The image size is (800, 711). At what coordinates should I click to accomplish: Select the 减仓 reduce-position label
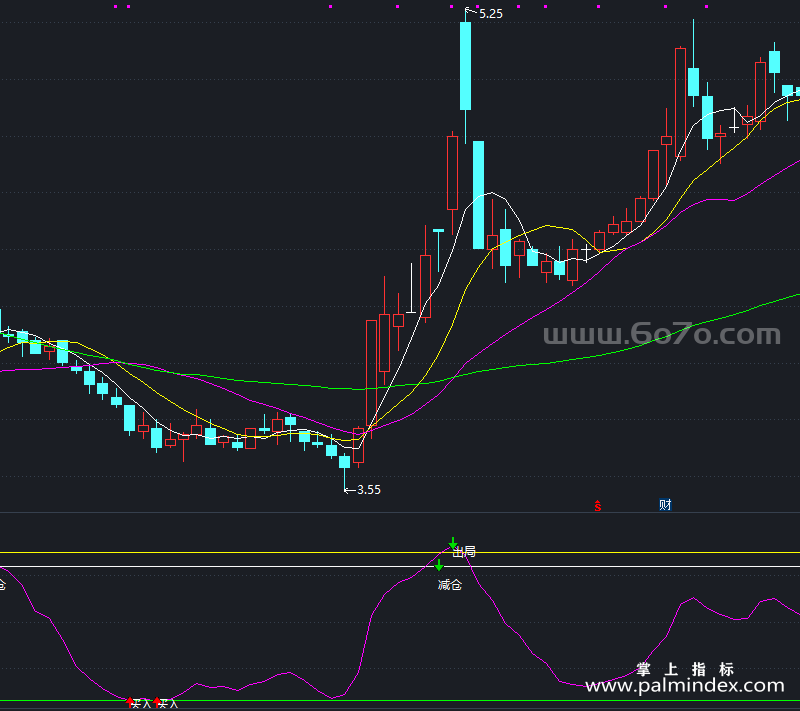point(450,585)
